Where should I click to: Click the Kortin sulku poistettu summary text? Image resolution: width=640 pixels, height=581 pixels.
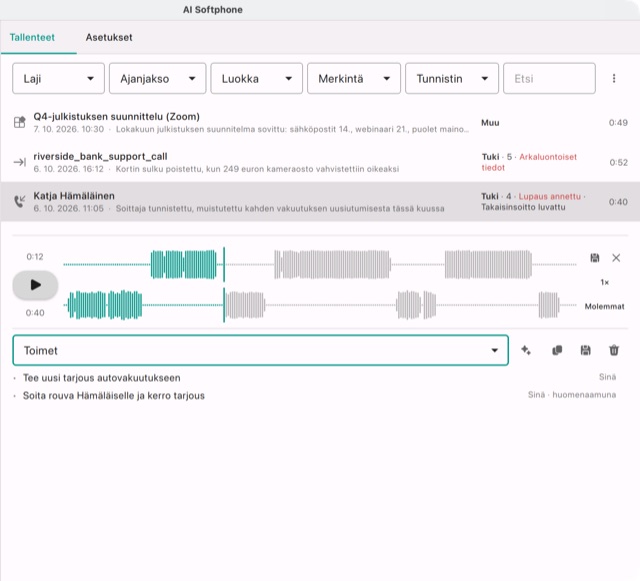coord(257,169)
